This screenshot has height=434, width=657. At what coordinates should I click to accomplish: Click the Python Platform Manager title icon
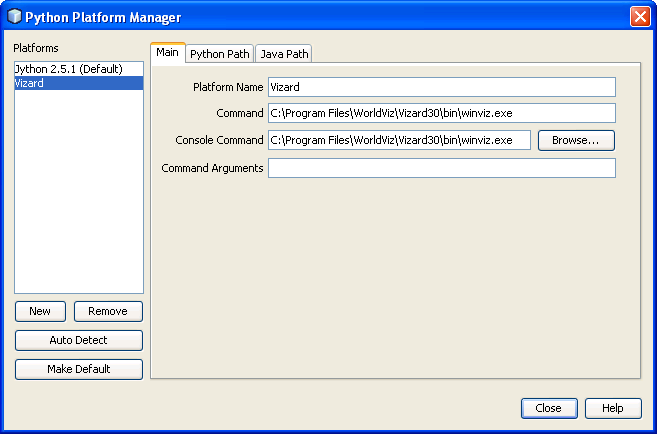tap(14, 17)
